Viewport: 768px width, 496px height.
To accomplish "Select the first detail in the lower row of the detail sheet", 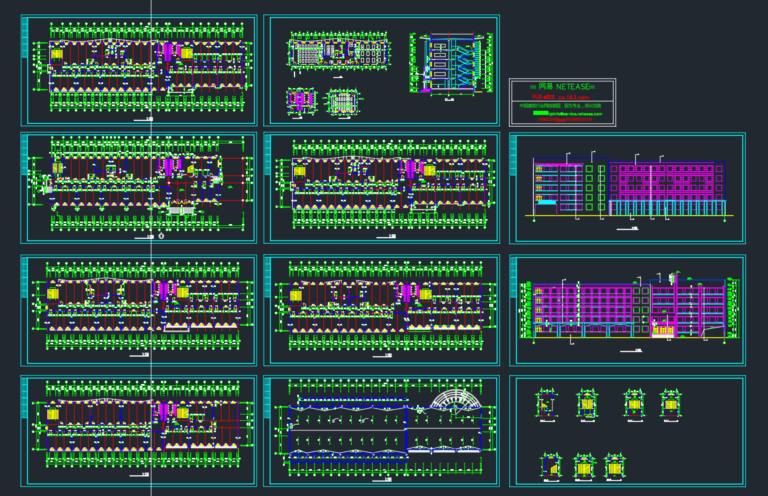I will (551, 467).
